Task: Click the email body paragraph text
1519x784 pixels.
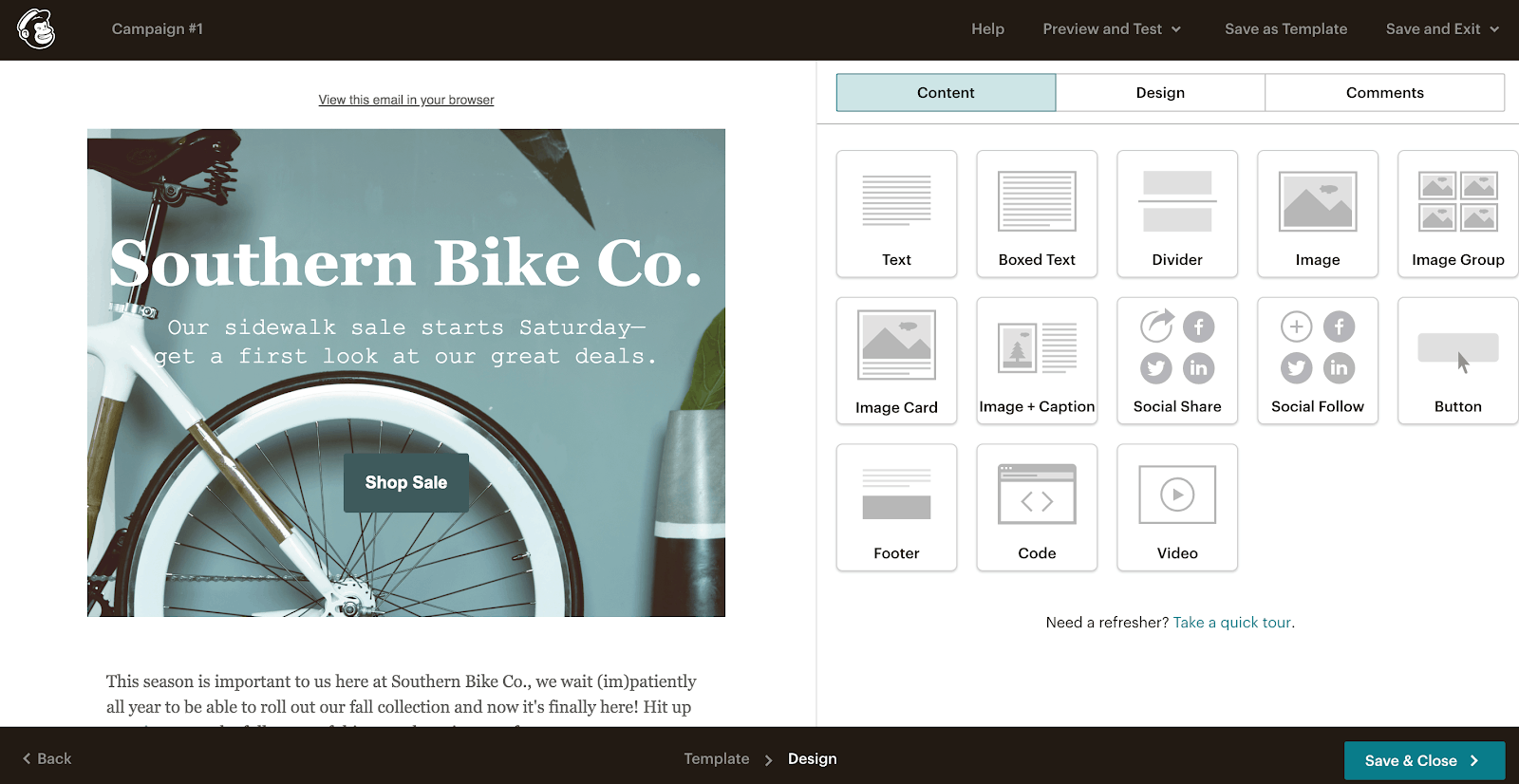Action: [402, 699]
